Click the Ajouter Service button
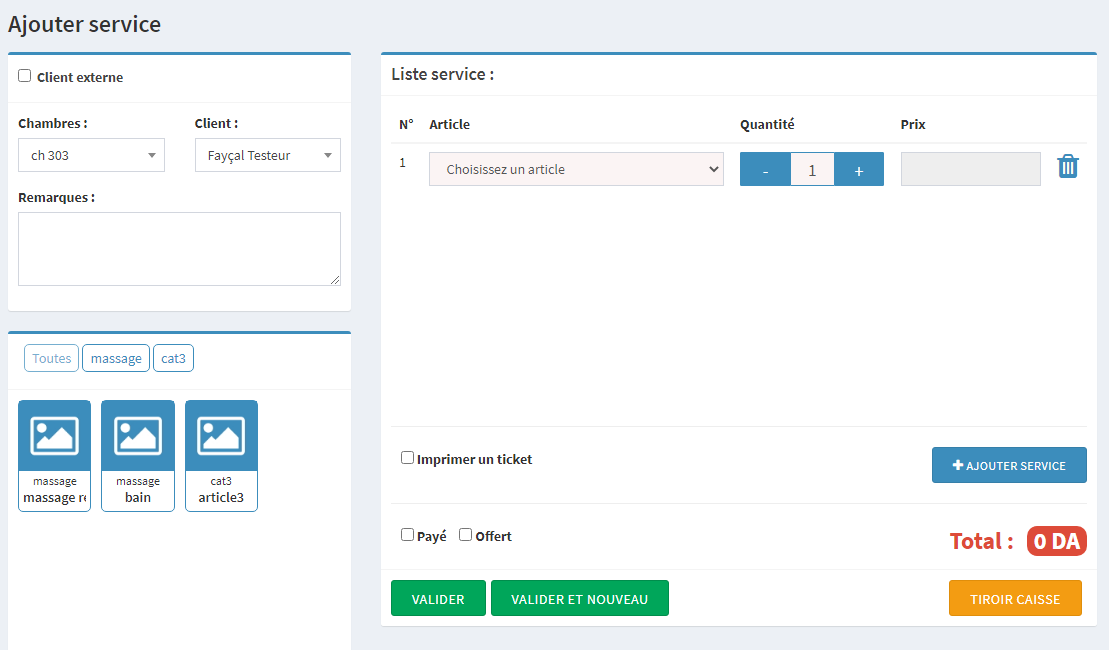This screenshot has width=1109, height=650. [1009, 466]
